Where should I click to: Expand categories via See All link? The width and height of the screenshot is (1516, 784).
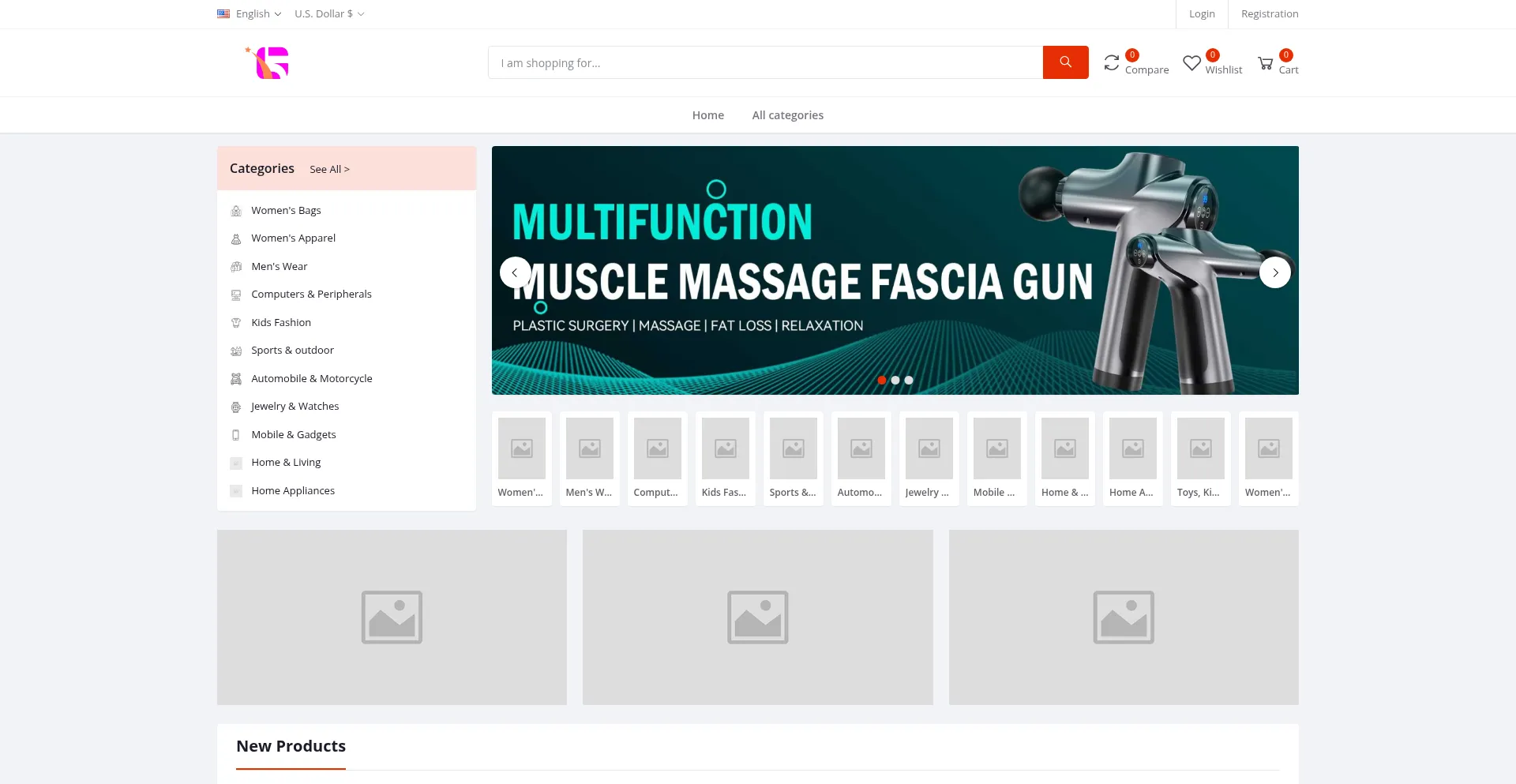coord(329,169)
